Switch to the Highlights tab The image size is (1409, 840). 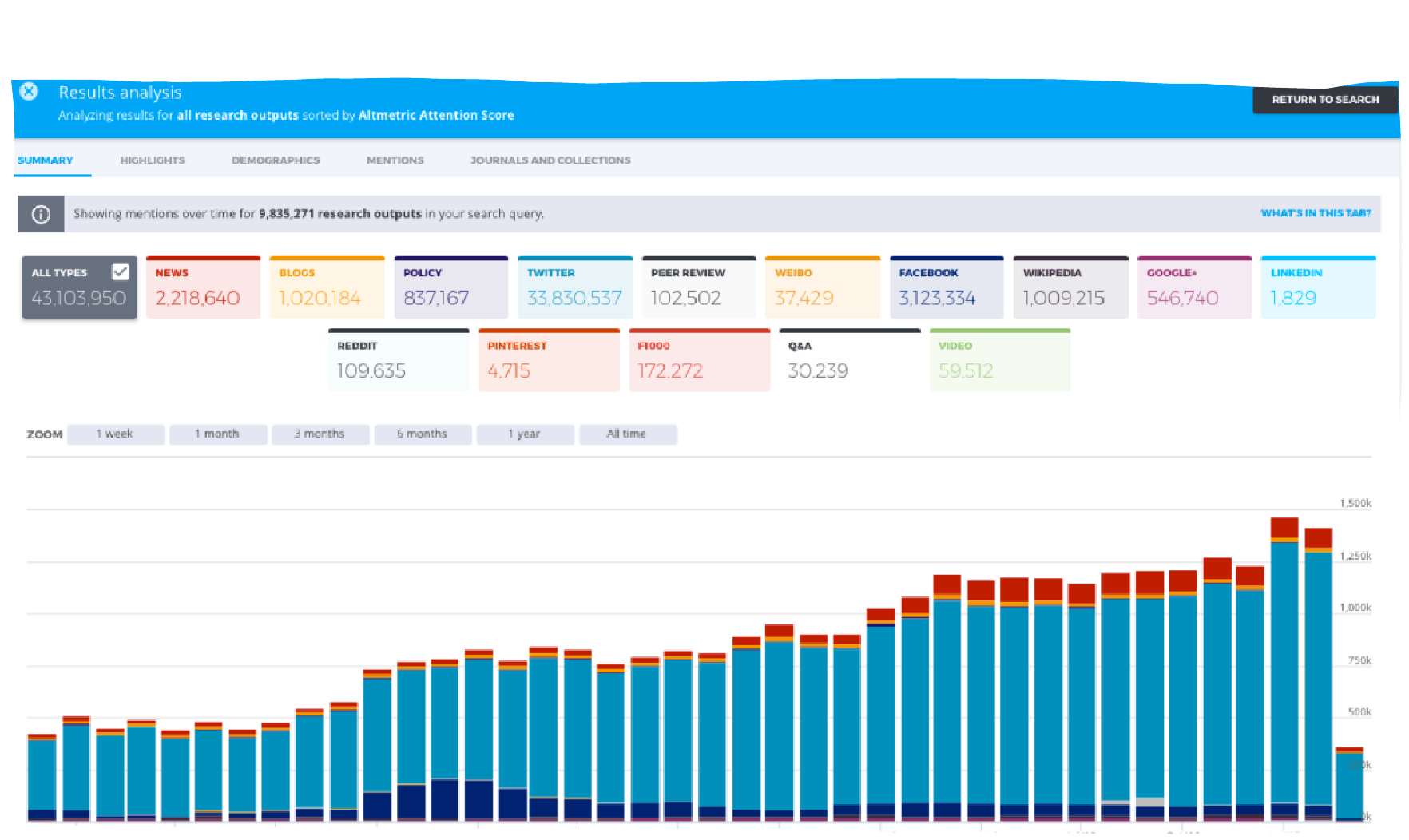(x=152, y=160)
